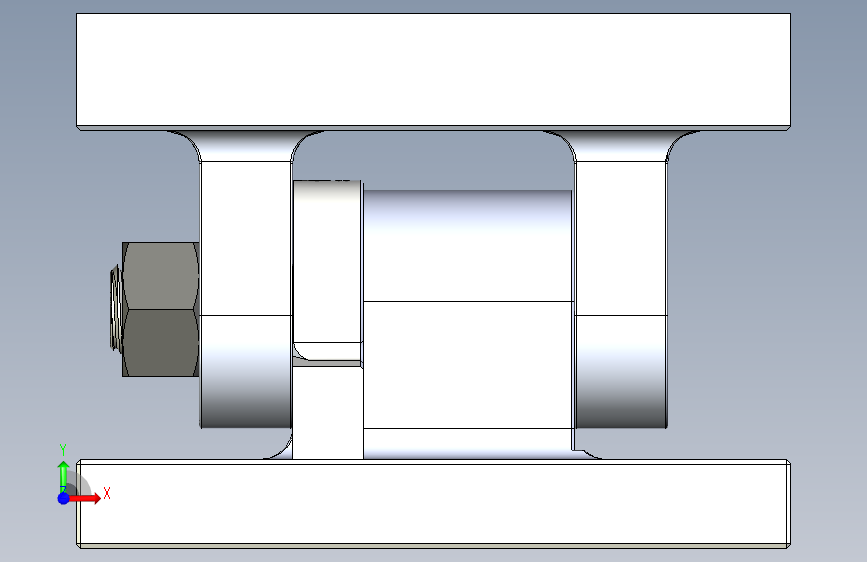
Task: Select the large top plate of the assembly
Action: 433,72
